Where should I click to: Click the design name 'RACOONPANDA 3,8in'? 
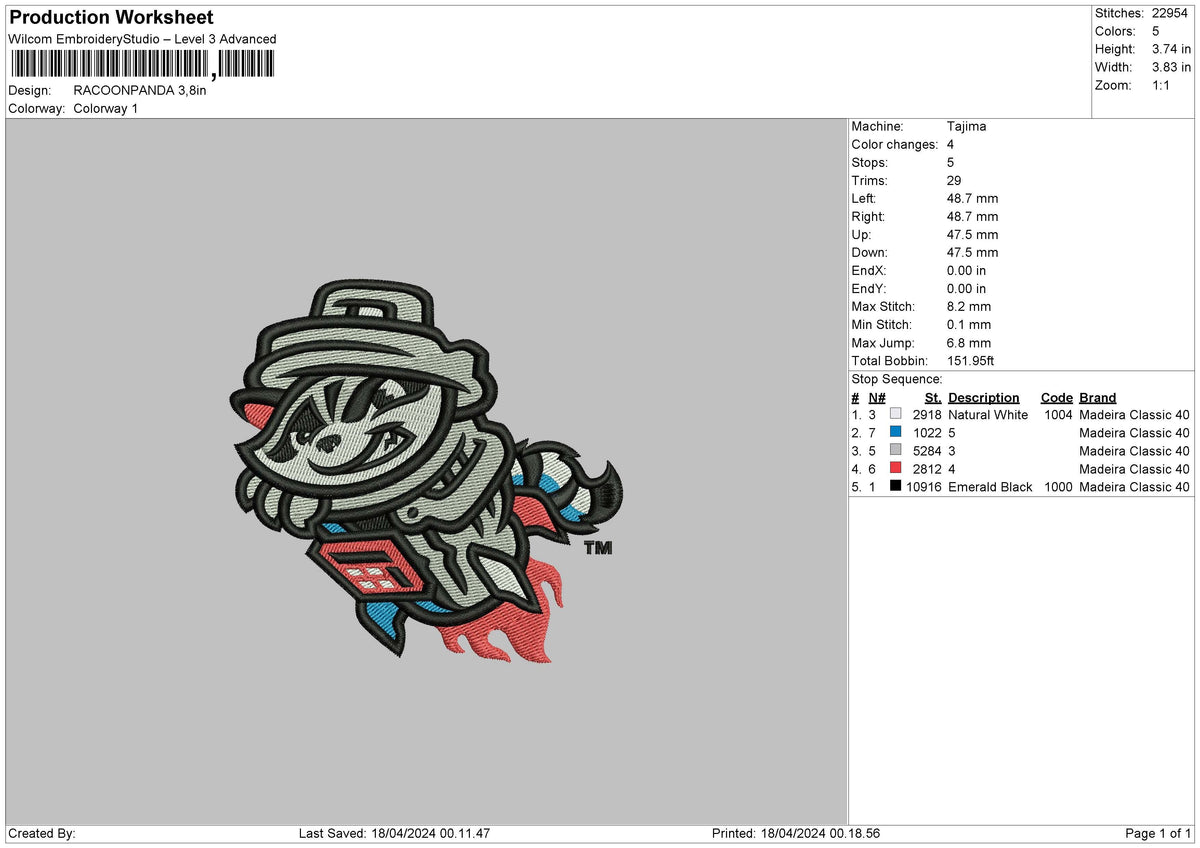(140, 90)
